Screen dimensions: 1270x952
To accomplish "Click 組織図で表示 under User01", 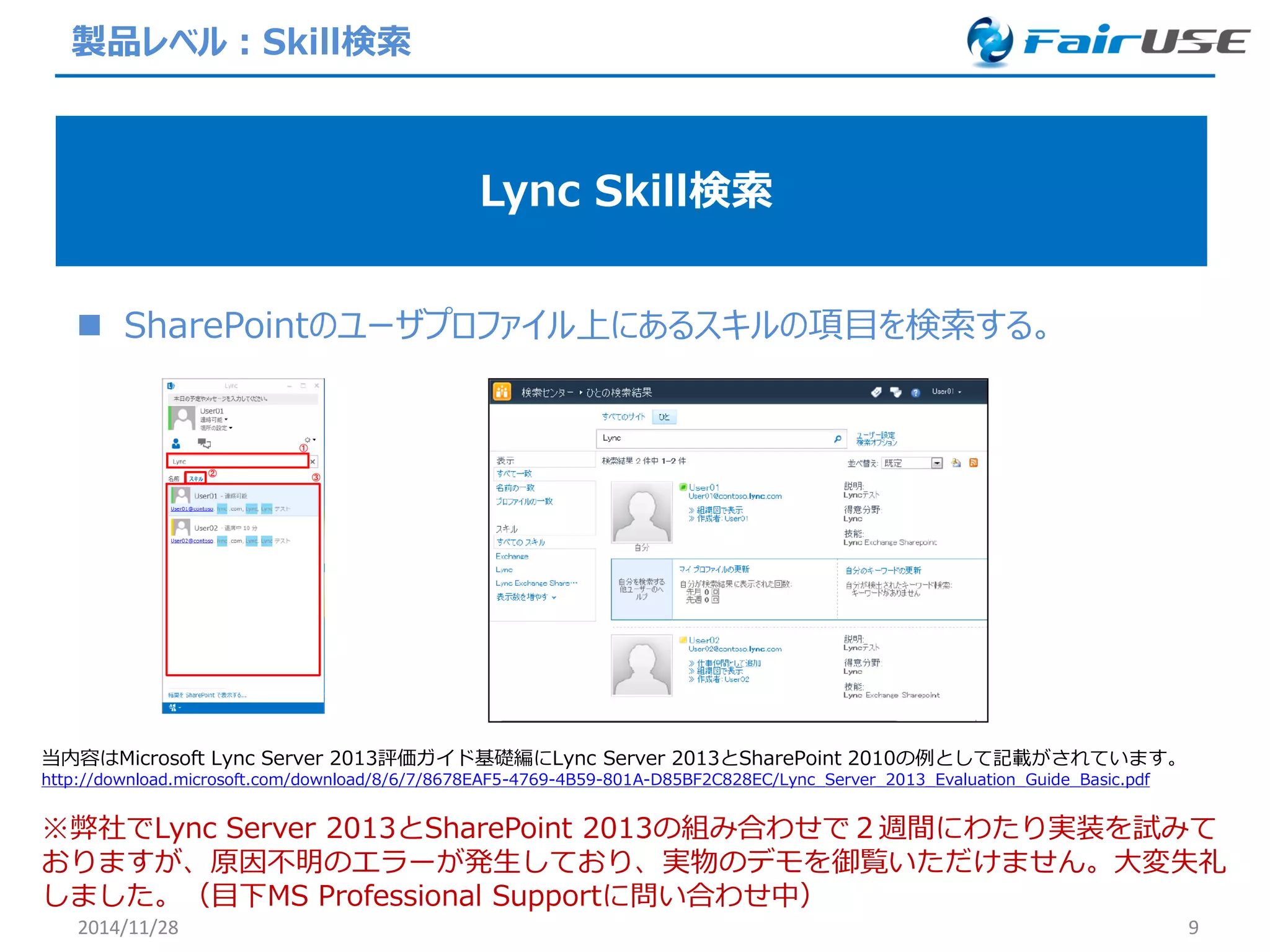I will point(720,510).
